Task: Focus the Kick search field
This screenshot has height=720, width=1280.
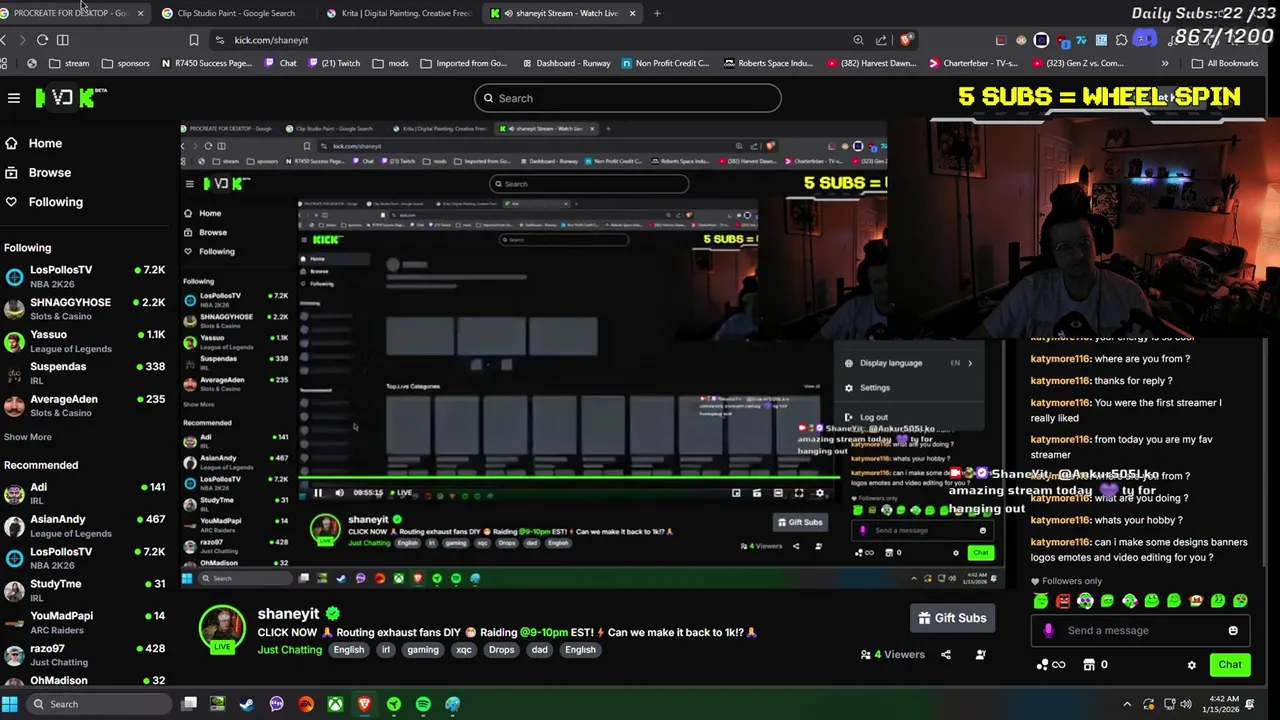Action: (627, 98)
